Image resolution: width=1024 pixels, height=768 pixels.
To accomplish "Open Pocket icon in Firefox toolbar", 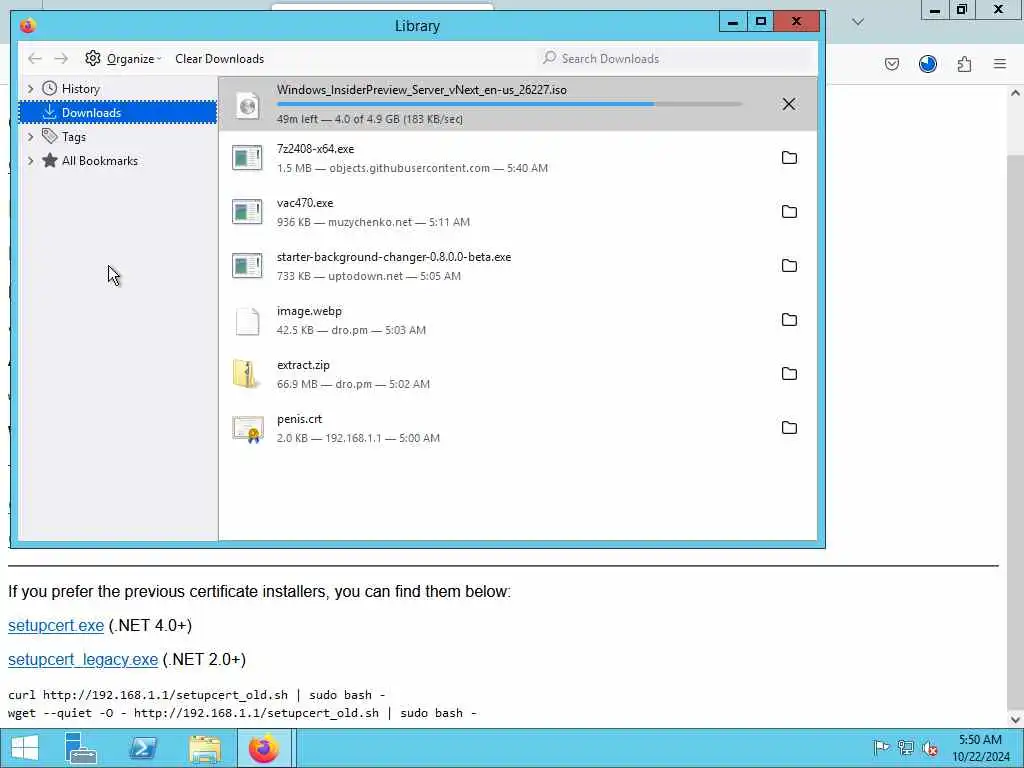I will click(891, 64).
